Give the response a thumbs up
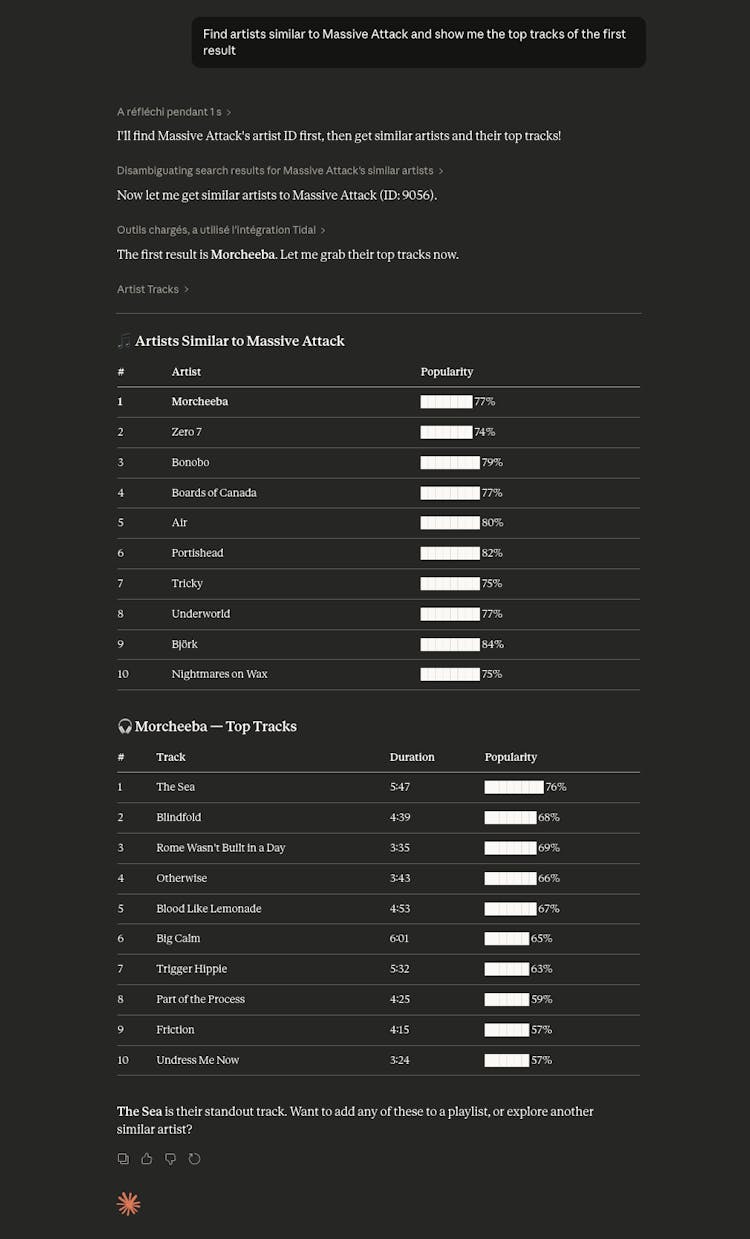Image resolution: width=750 pixels, height=1239 pixels. [147, 1159]
